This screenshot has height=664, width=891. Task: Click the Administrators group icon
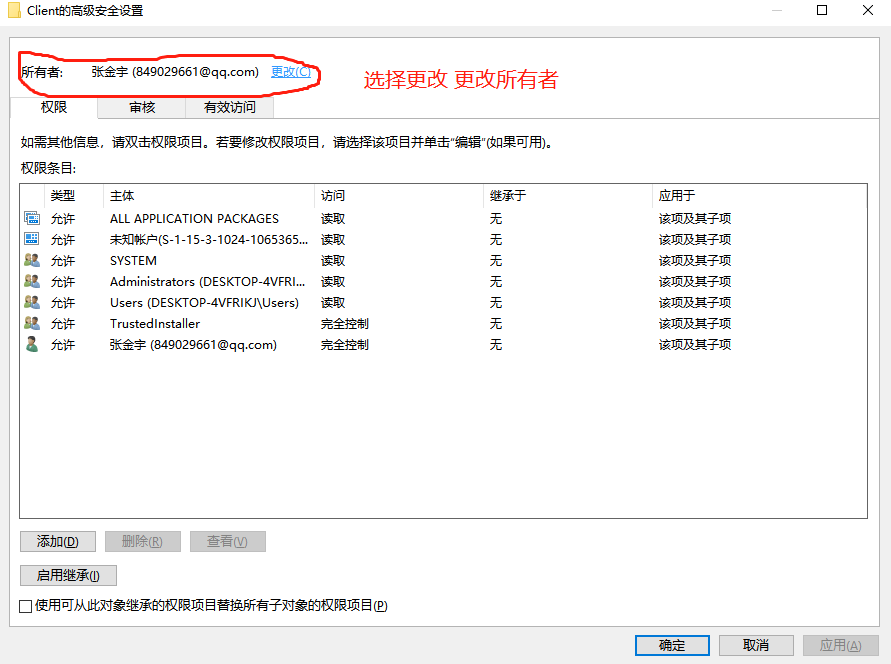tap(32, 281)
